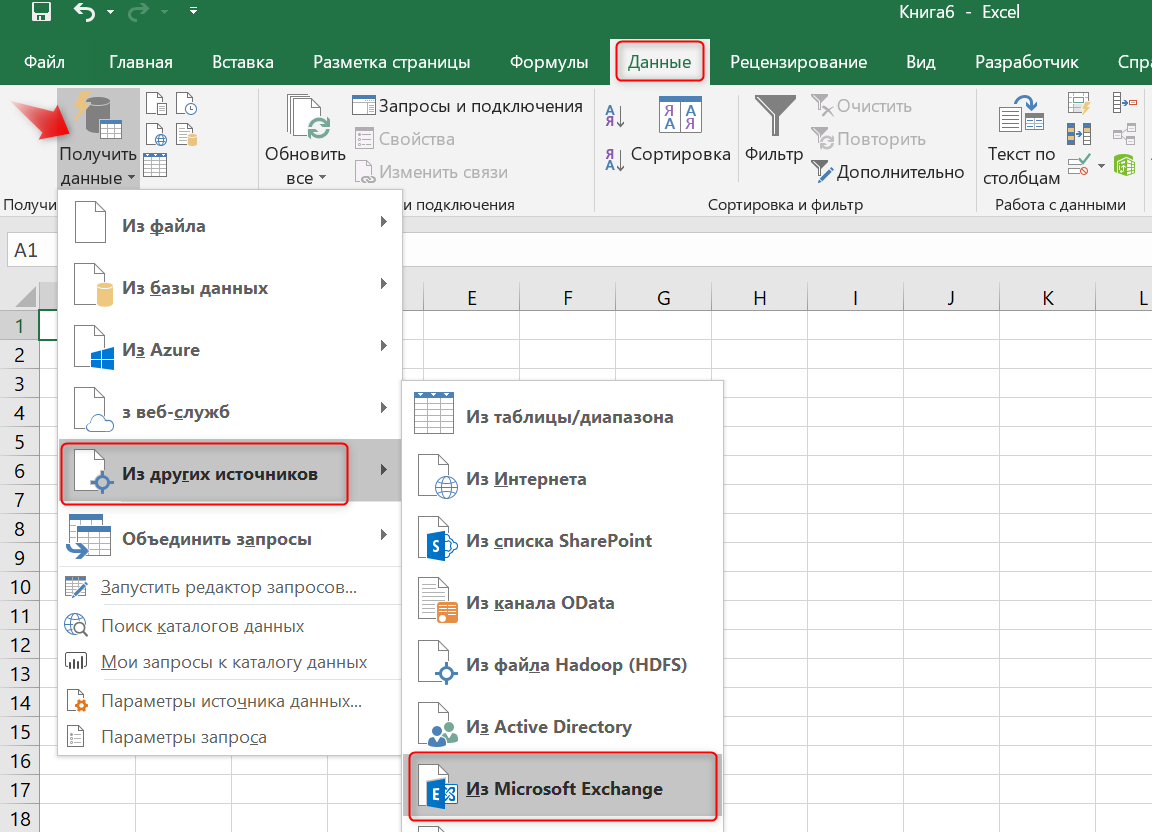Viewport: 1152px width, 832px height.
Task: Select the 'Данные' ribbon tab
Action: 659,62
